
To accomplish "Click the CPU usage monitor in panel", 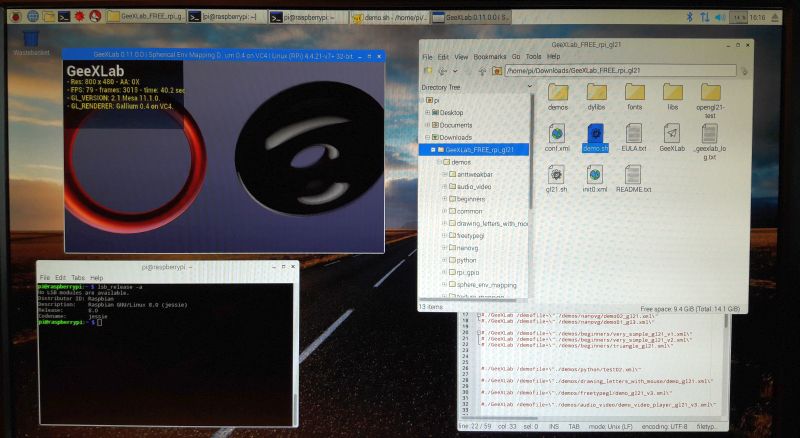I will point(739,17).
